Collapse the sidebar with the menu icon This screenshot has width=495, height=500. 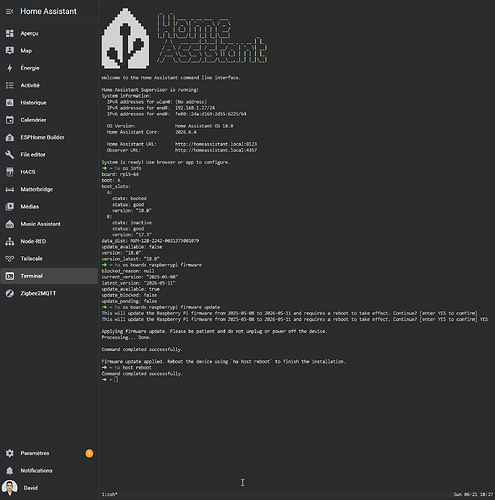[x=10, y=11]
